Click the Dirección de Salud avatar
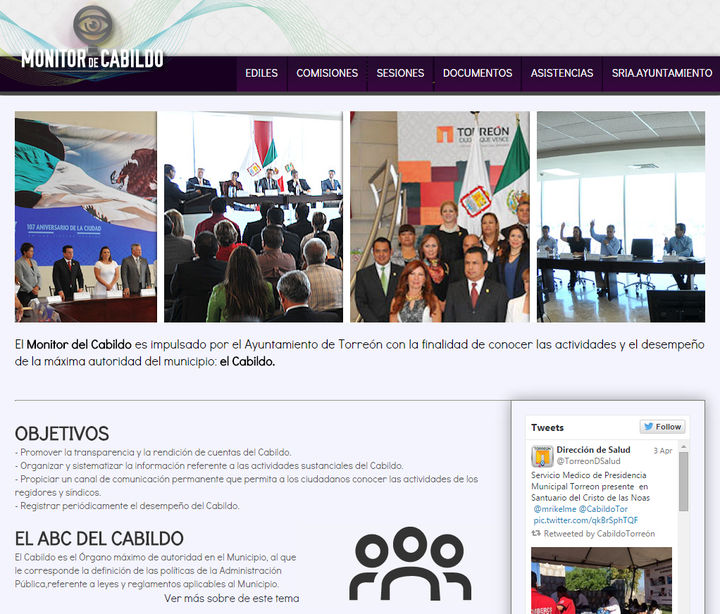Image resolution: width=720 pixels, height=614 pixels. point(542,456)
